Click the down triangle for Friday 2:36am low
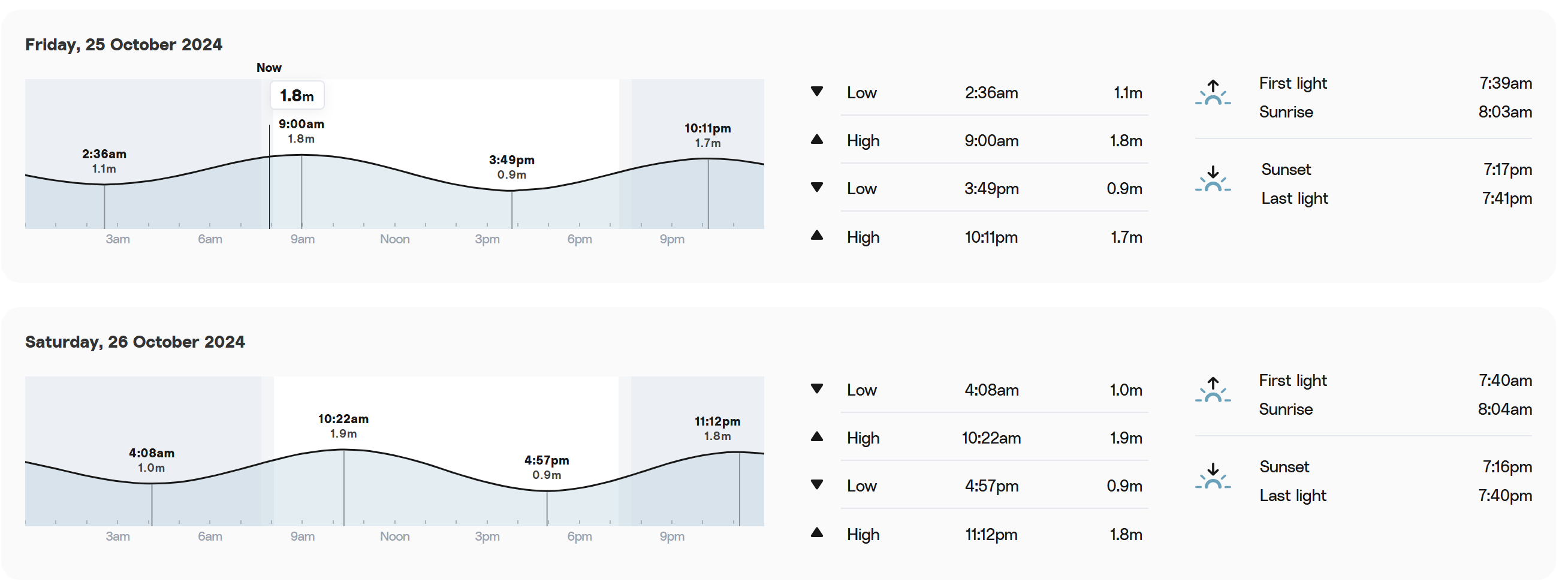This screenshot has width=1568, height=588. point(817,92)
